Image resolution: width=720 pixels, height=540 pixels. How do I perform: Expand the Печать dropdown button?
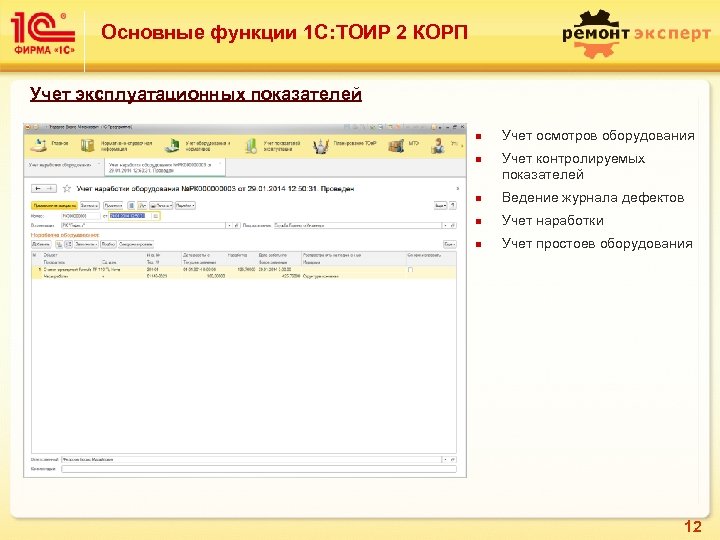coord(161,205)
